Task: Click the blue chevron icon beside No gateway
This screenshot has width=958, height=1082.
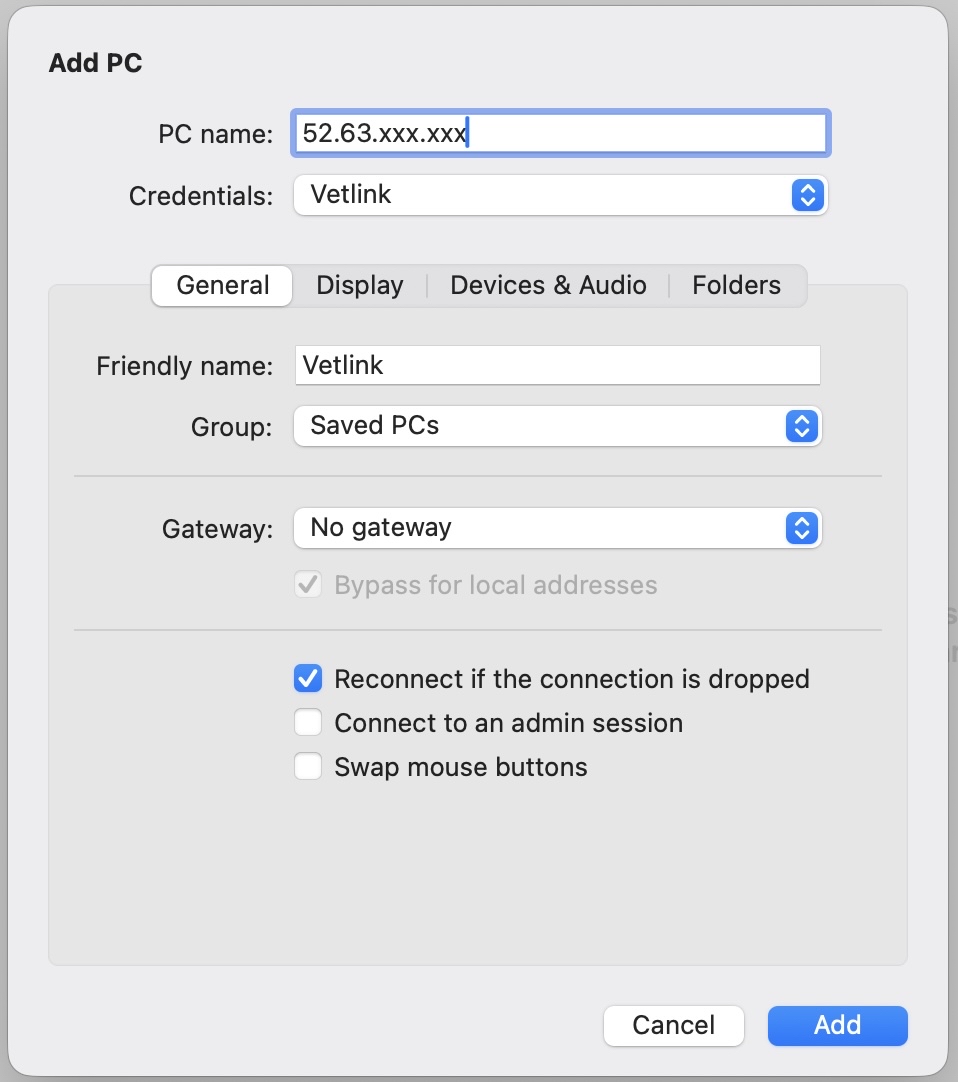Action: tap(800, 528)
